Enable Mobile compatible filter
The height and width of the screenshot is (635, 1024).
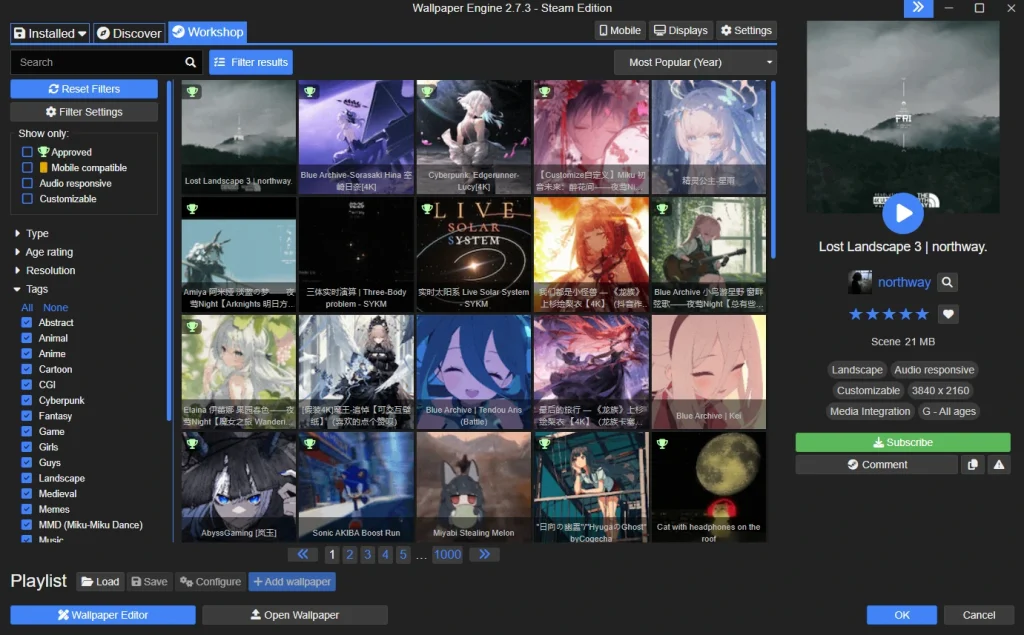coord(27,167)
